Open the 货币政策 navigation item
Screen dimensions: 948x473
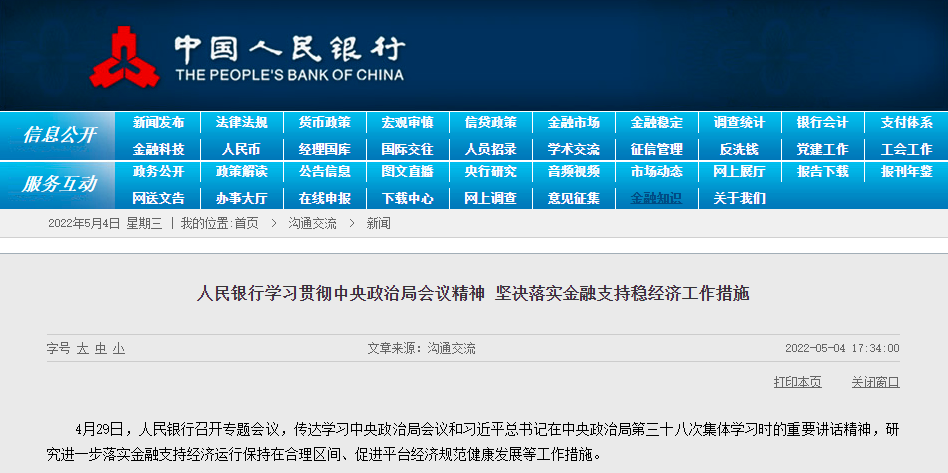pos(324,122)
